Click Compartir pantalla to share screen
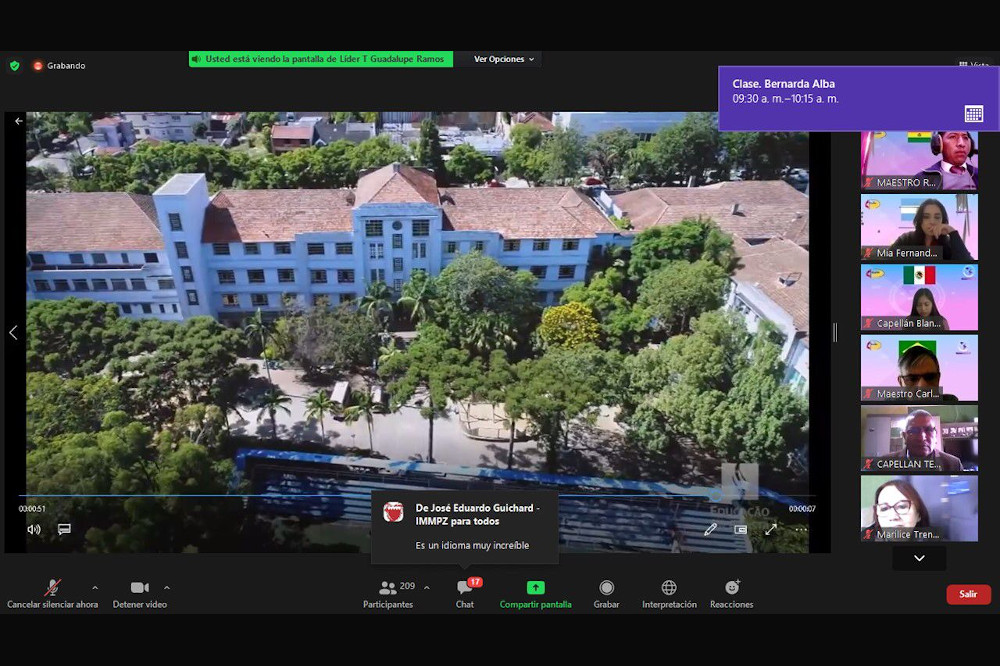Viewport: 1000px width, 666px height. (535, 593)
